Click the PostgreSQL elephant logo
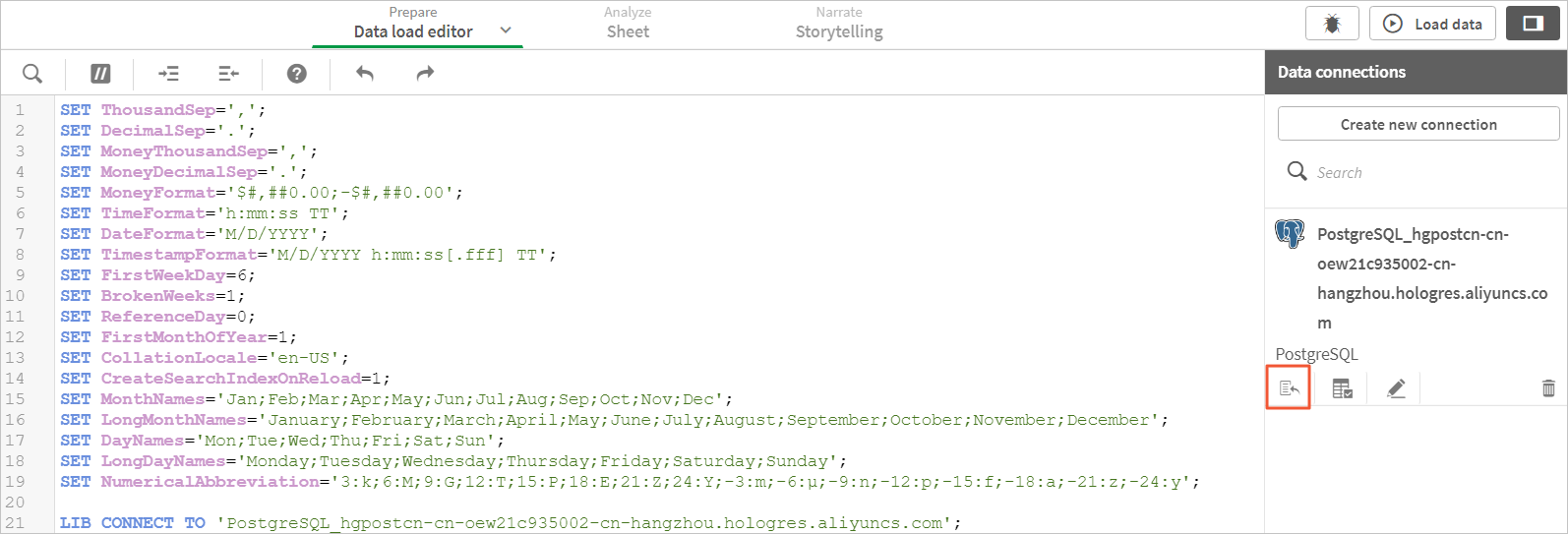Viewport: 1568px width, 534px height. 1290,234
